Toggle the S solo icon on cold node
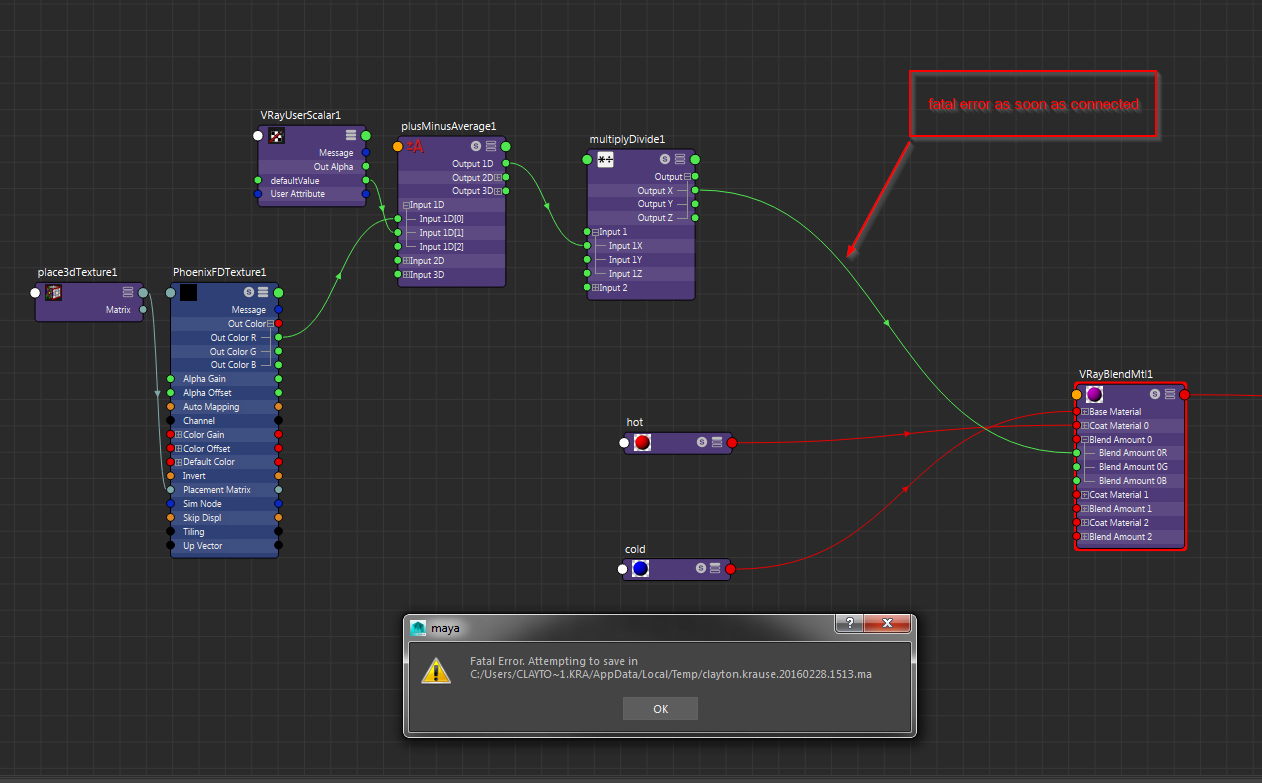 (x=700, y=568)
